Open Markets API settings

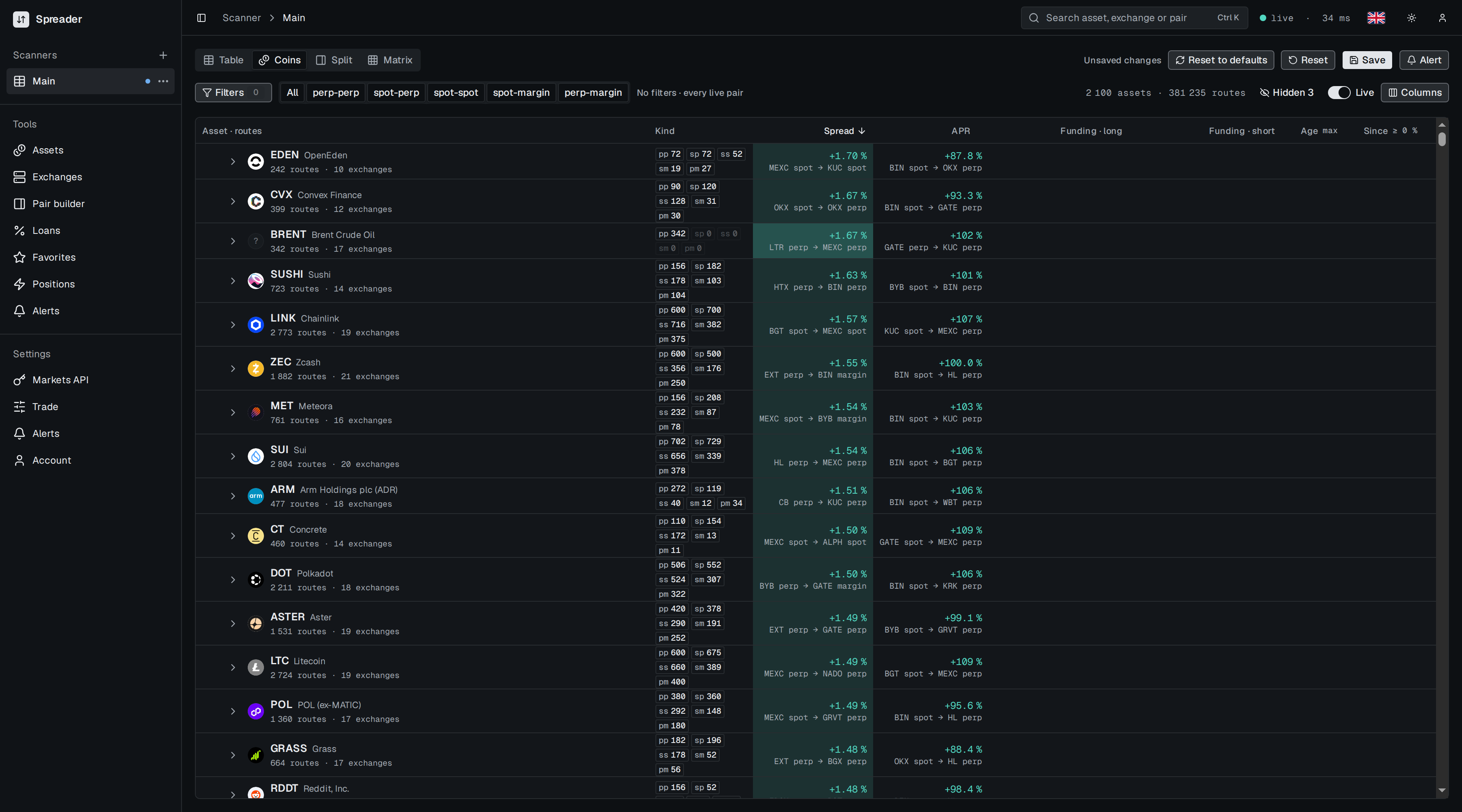91,380
